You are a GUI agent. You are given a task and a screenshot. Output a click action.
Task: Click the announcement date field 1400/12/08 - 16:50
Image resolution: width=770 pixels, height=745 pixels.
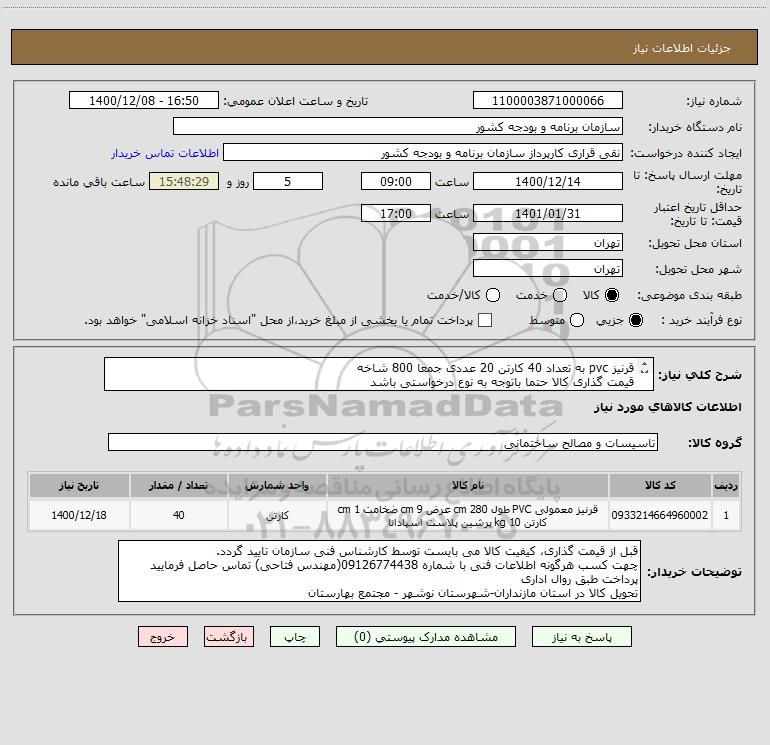point(143,101)
